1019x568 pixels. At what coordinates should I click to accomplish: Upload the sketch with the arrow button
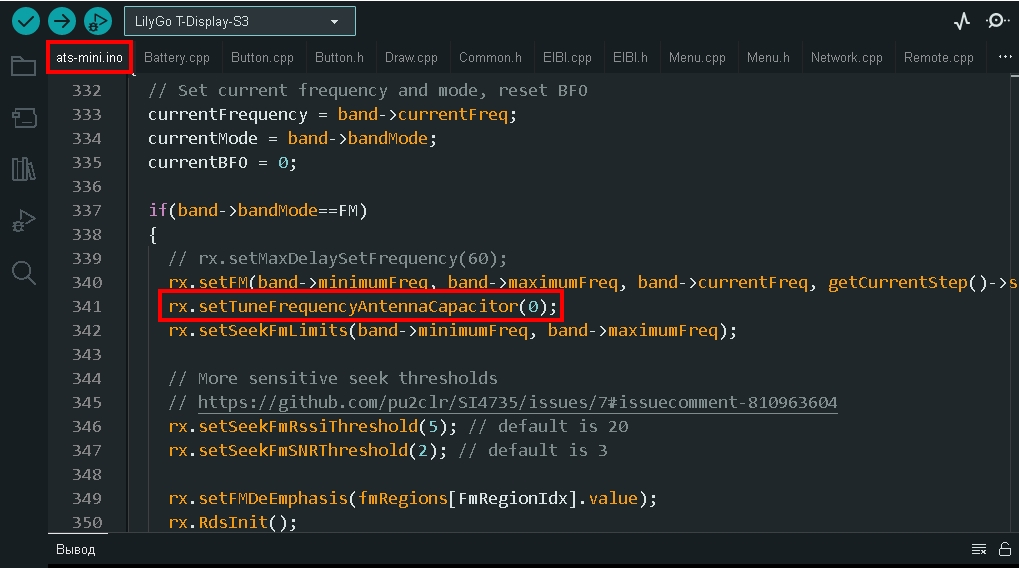click(62, 21)
